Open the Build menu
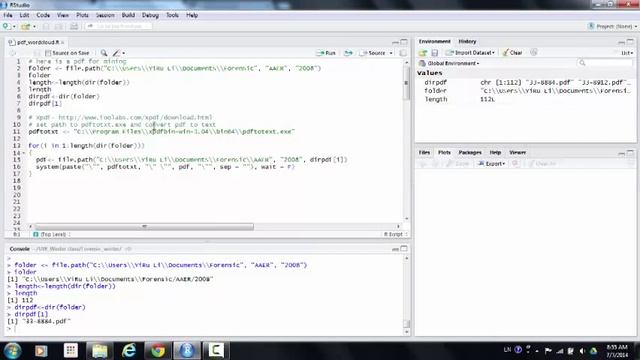 pos(128,15)
